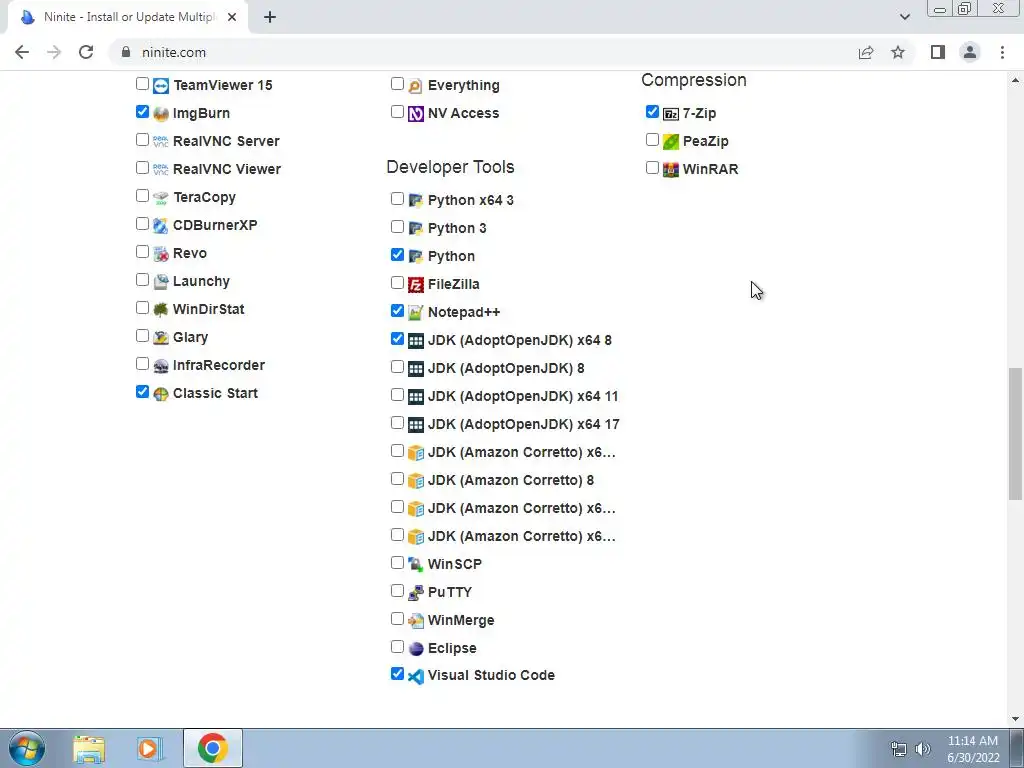1024x768 pixels.
Task: Check JDK (AdoptOpenJDK) x64 17 checkbox
Action: click(x=397, y=423)
